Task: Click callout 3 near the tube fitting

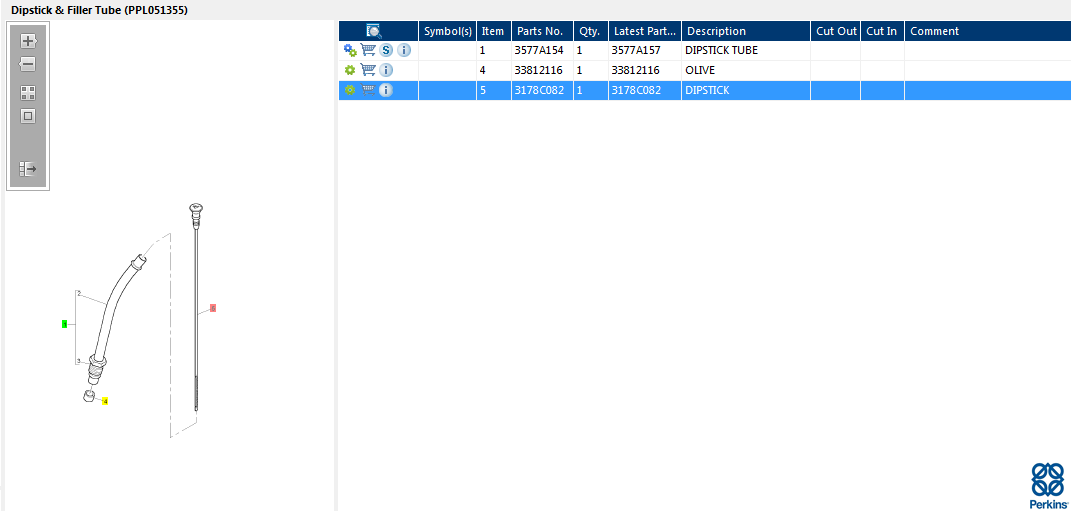Action: pos(79,361)
